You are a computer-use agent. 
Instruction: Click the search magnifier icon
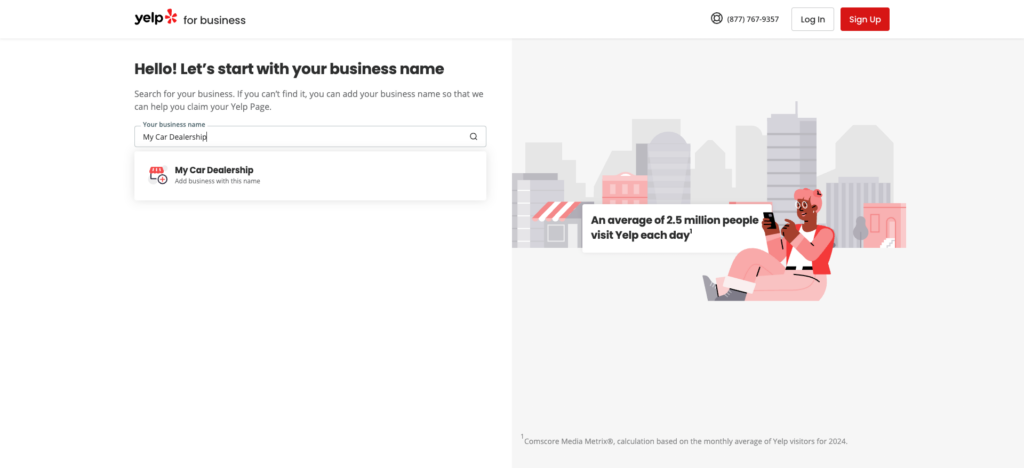click(473, 136)
